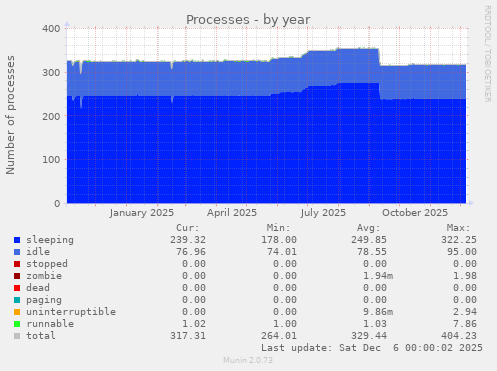The image size is (497, 371).
Task: Click the 'dead' legend label
Action: point(38,288)
